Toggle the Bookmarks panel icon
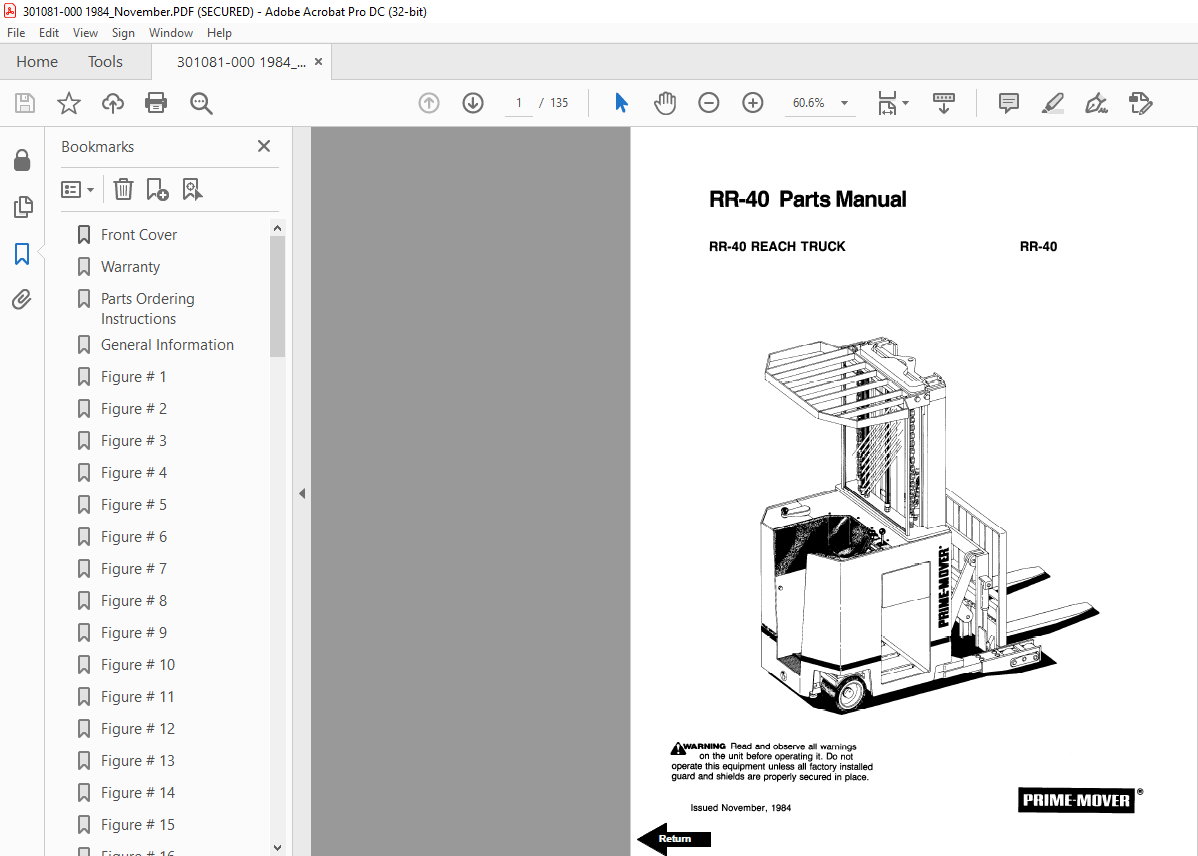Screen dimensions: 1198x856 22,254
